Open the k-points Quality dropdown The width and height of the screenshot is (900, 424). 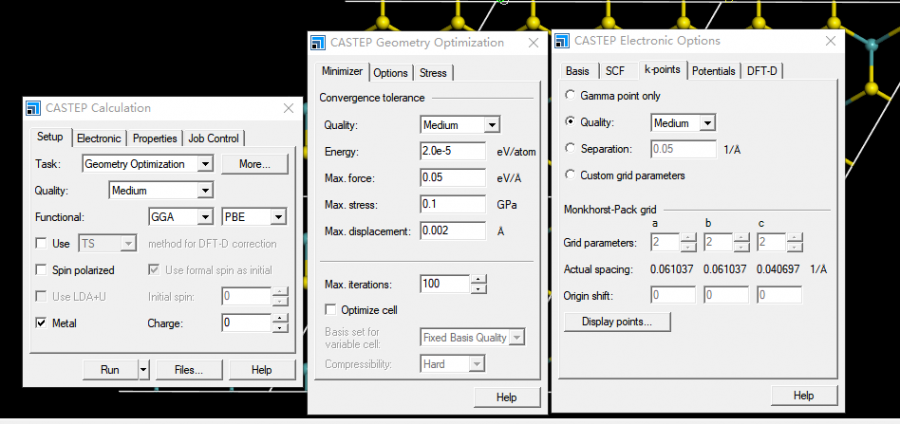tap(707, 123)
